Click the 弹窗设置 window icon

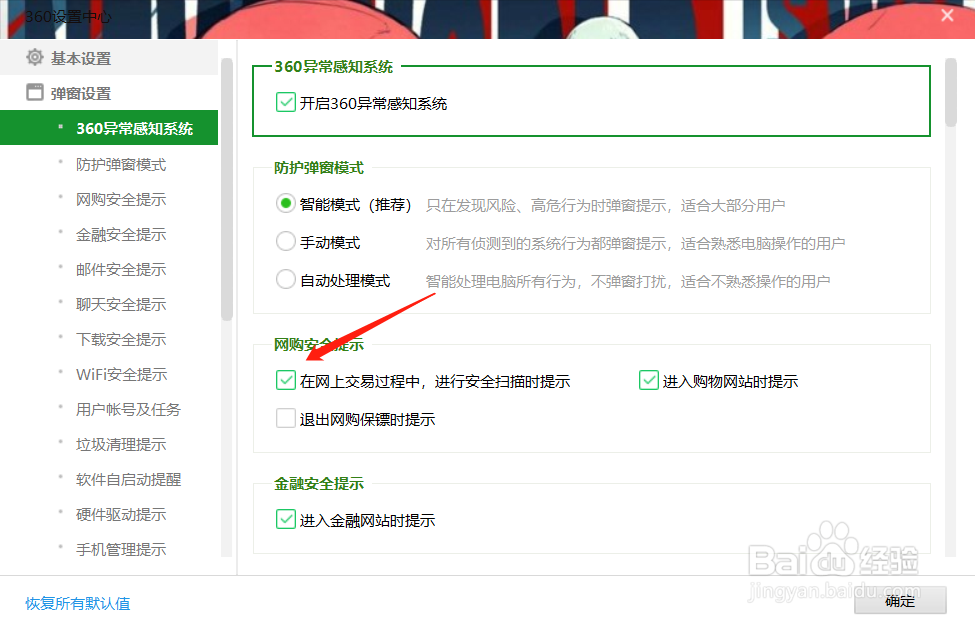click(35, 92)
